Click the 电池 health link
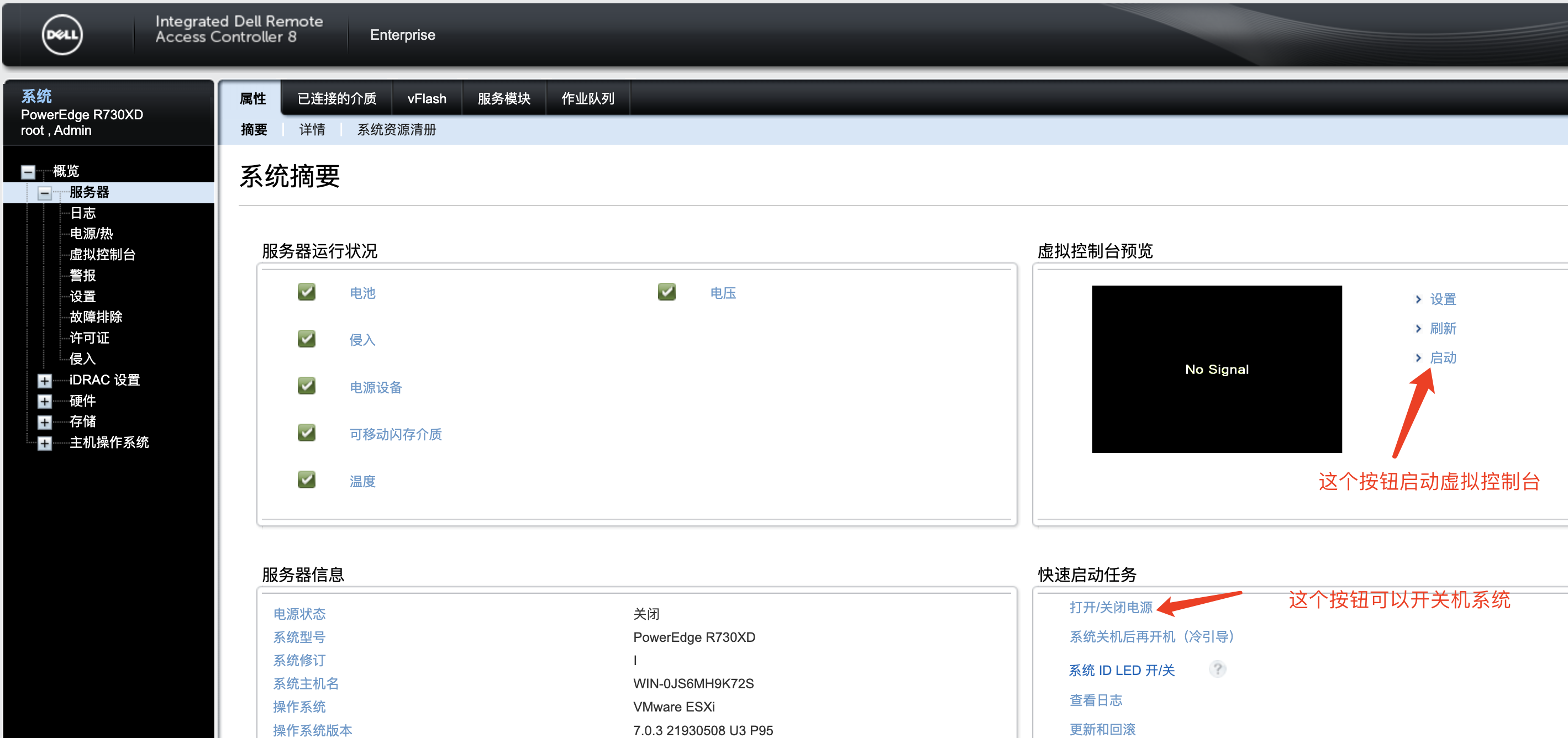The height and width of the screenshot is (738, 1568). [363, 293]
